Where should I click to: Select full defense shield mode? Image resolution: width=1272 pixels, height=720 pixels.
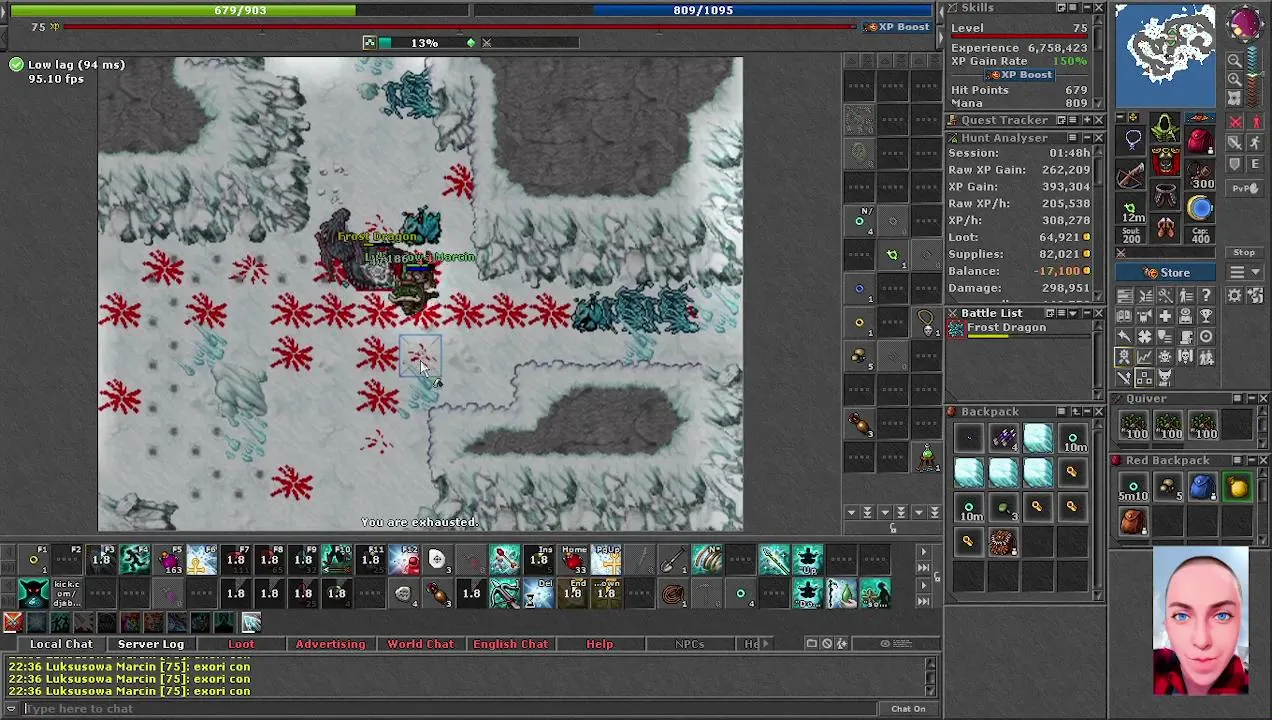pos(1236,165)
